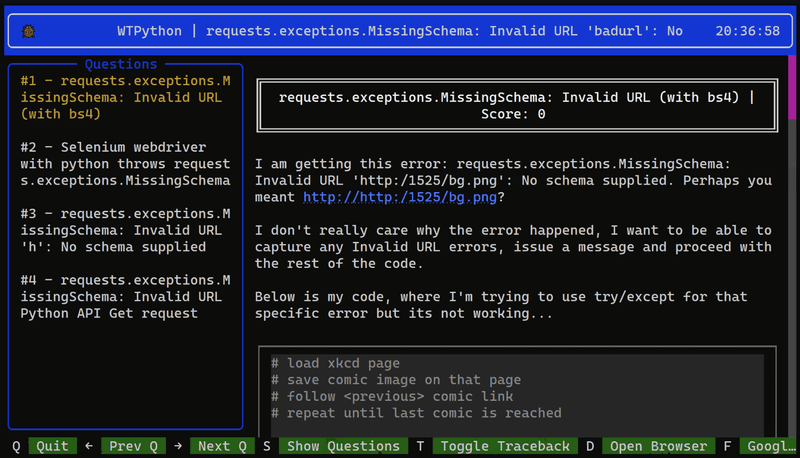Select question #2 Selenium webdriver
The width and height of the screenshot is (800, 458).
coord(126,164)
